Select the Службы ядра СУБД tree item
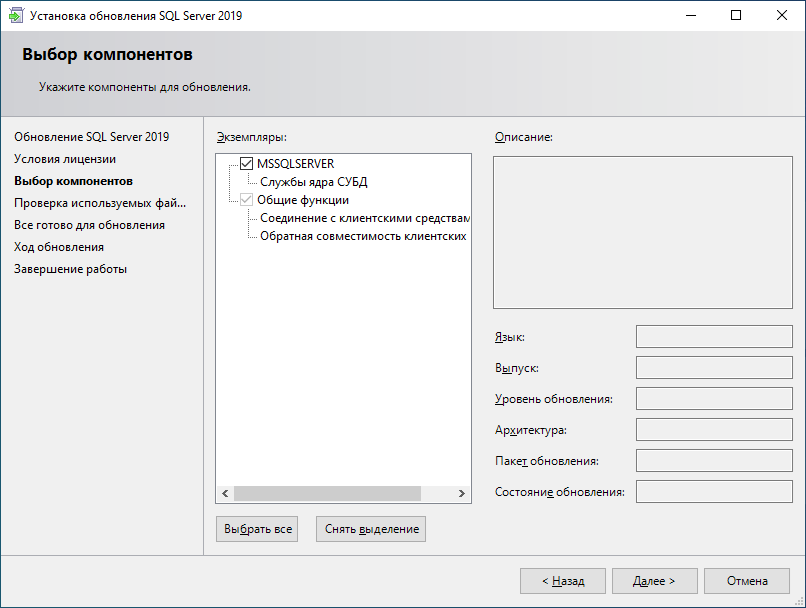Viewport: 806px width, 608px height. (x=314, y=182)
